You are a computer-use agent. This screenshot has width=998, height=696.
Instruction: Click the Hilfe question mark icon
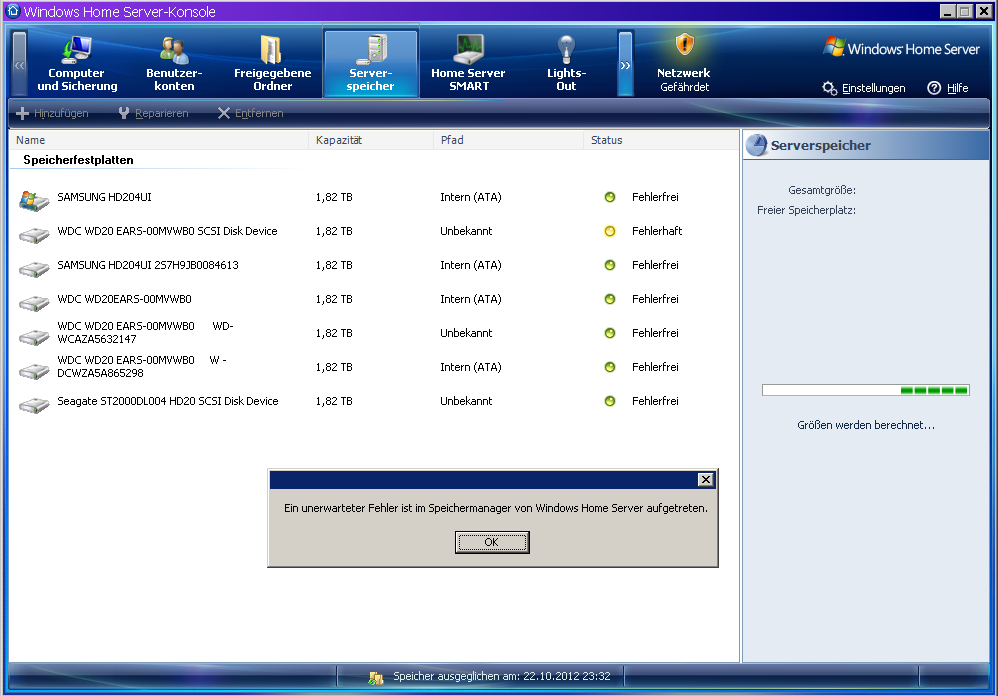(x=934, y=88)
